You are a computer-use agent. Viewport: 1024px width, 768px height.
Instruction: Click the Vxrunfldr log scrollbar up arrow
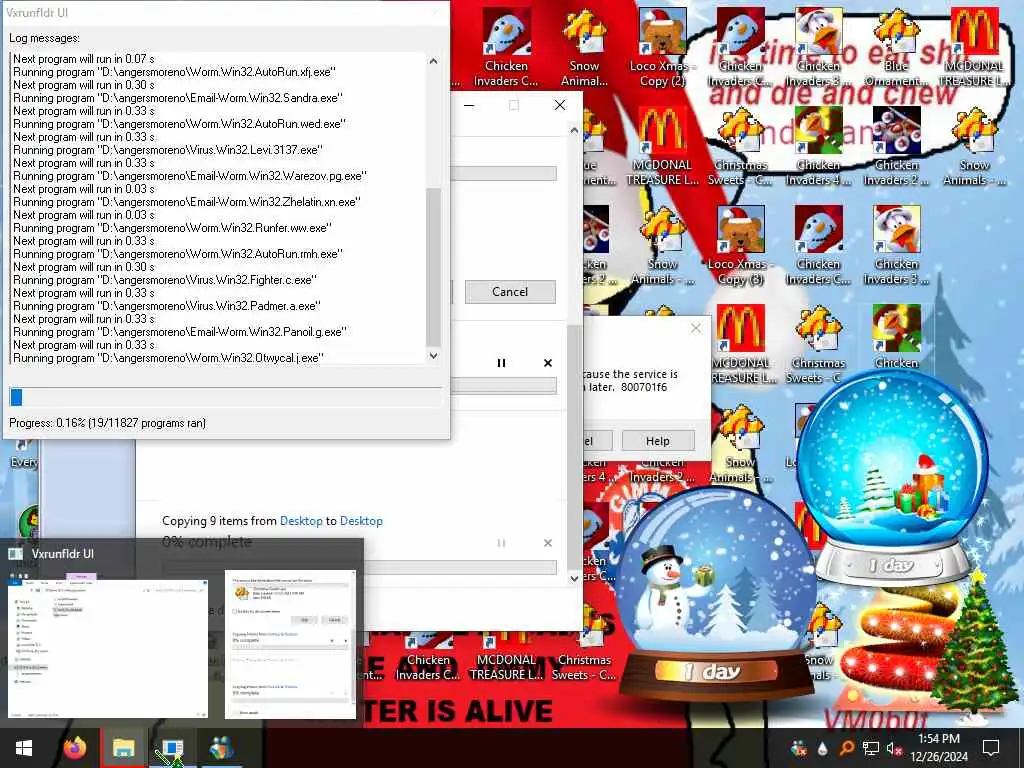pyautogui.click(x=434, y=61)
